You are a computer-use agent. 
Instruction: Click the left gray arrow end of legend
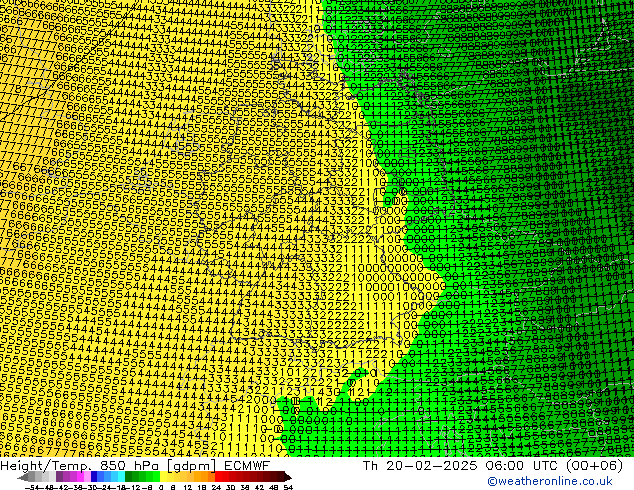click(23, 477)
